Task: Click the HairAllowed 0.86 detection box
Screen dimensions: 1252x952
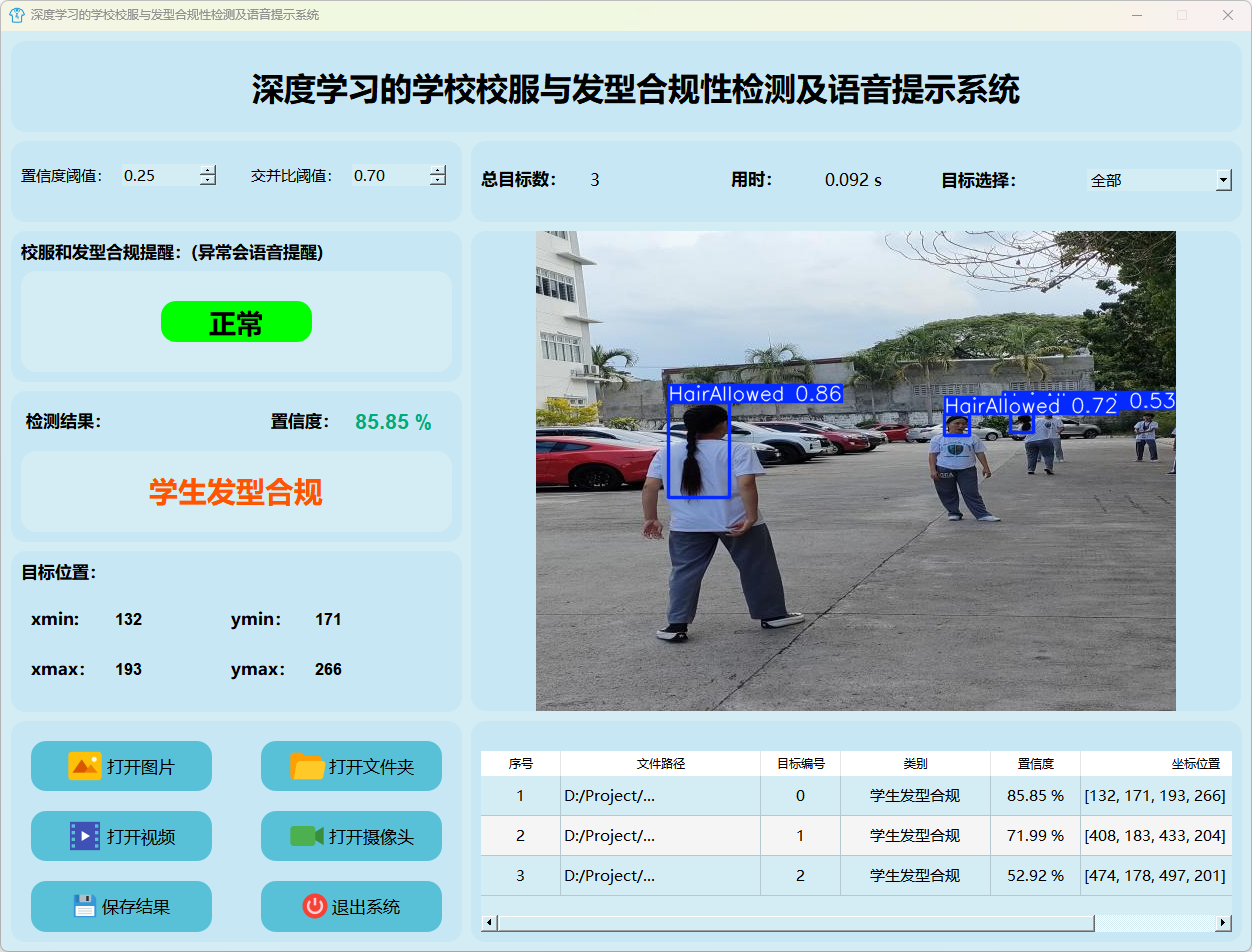Action: pos(698,450)
